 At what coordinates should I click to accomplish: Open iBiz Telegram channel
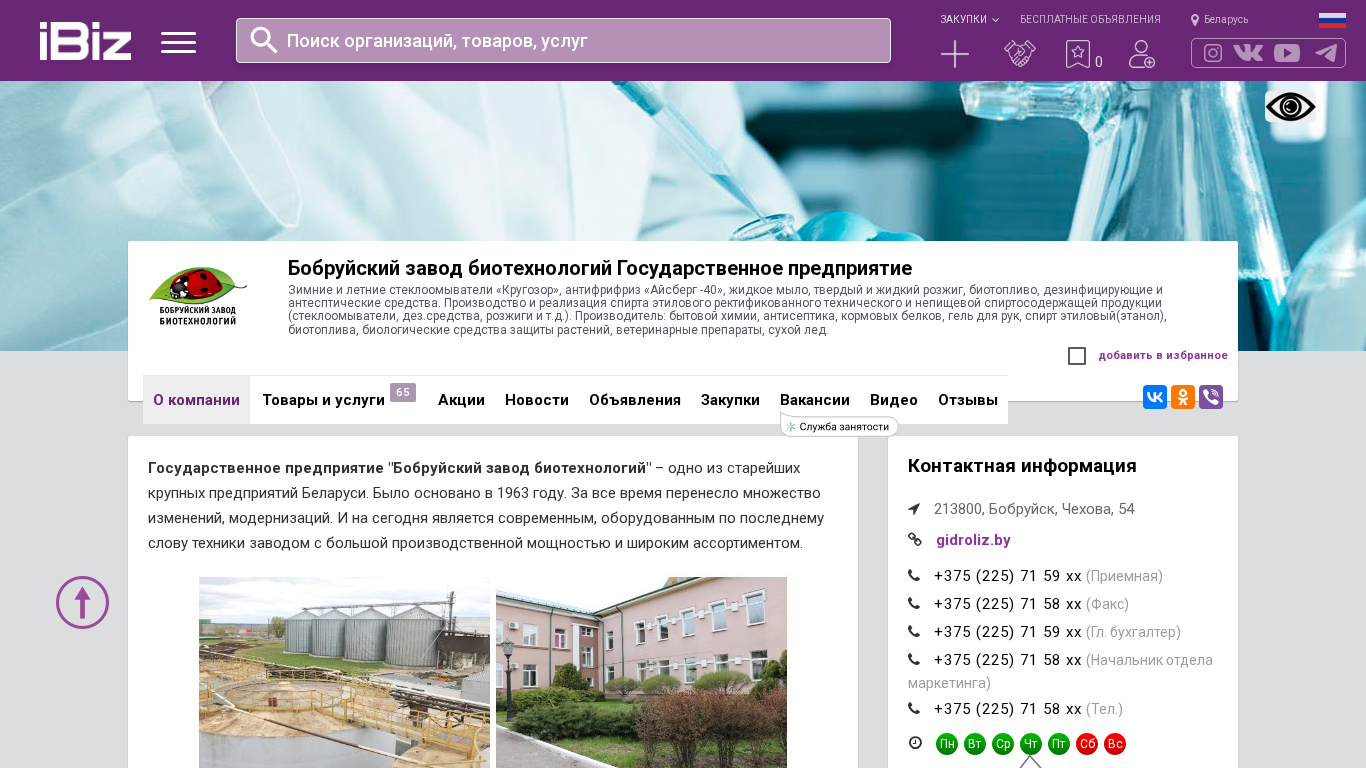point(1326,53)
